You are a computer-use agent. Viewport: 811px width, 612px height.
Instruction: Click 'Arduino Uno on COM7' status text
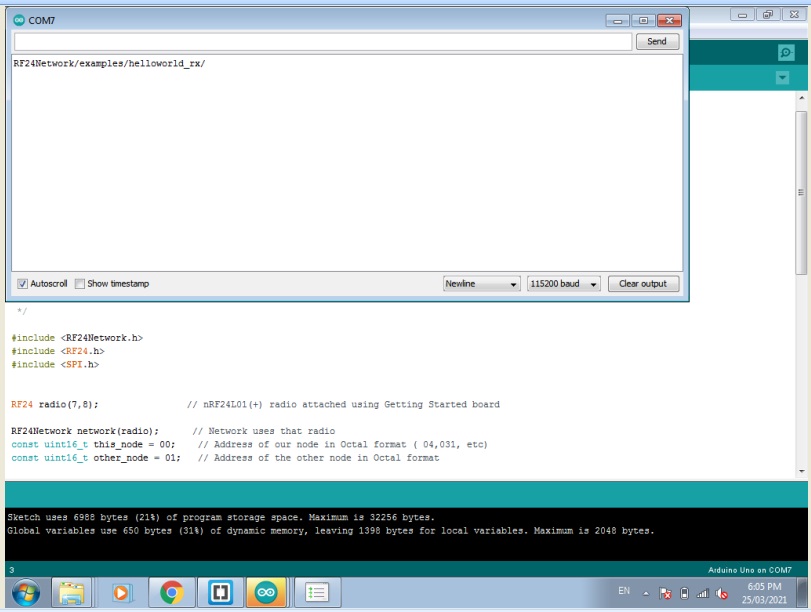(x=749, y=570)
